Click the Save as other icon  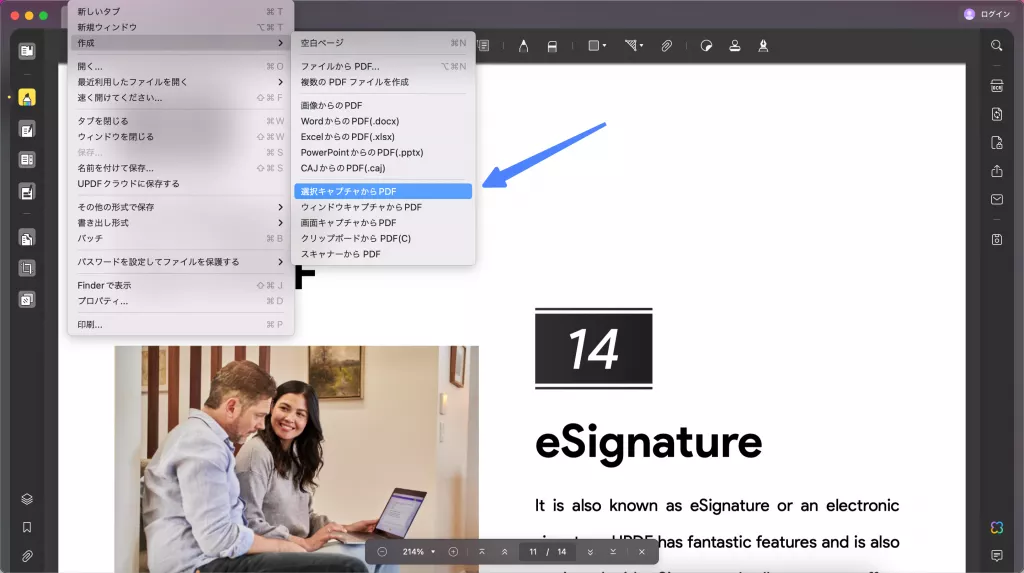pyautogui.click(x=997, y=240)
